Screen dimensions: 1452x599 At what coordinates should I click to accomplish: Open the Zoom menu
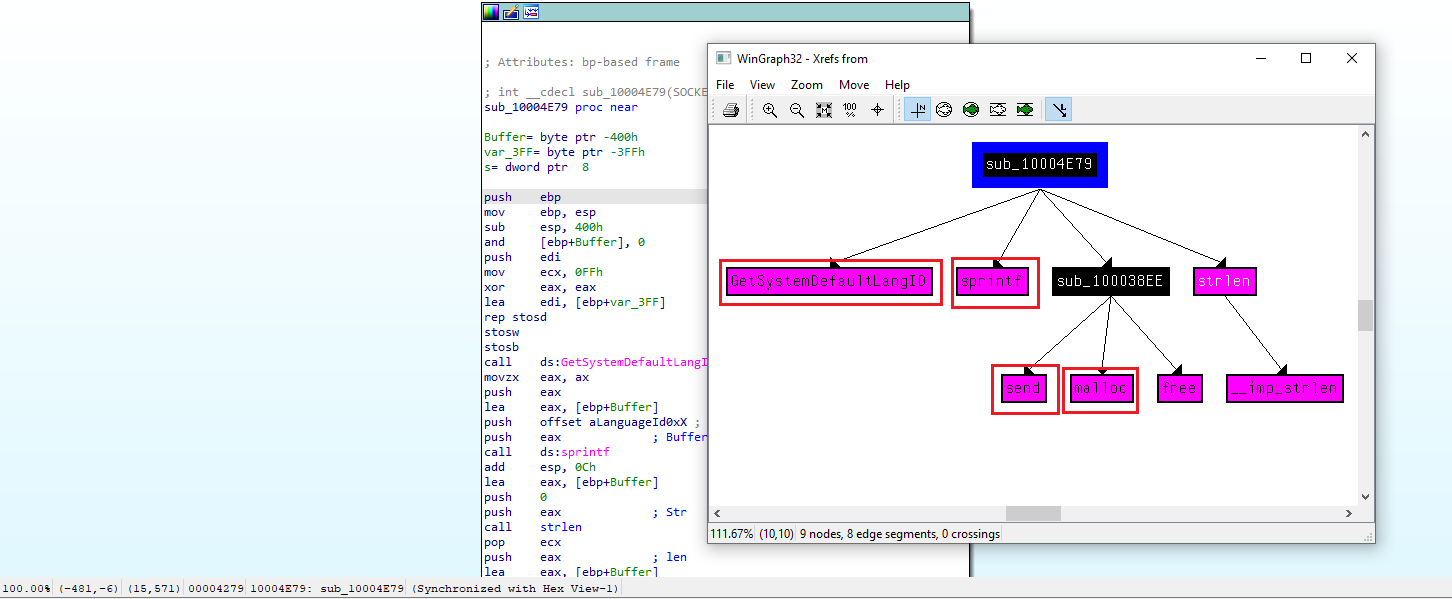[806, 85]
